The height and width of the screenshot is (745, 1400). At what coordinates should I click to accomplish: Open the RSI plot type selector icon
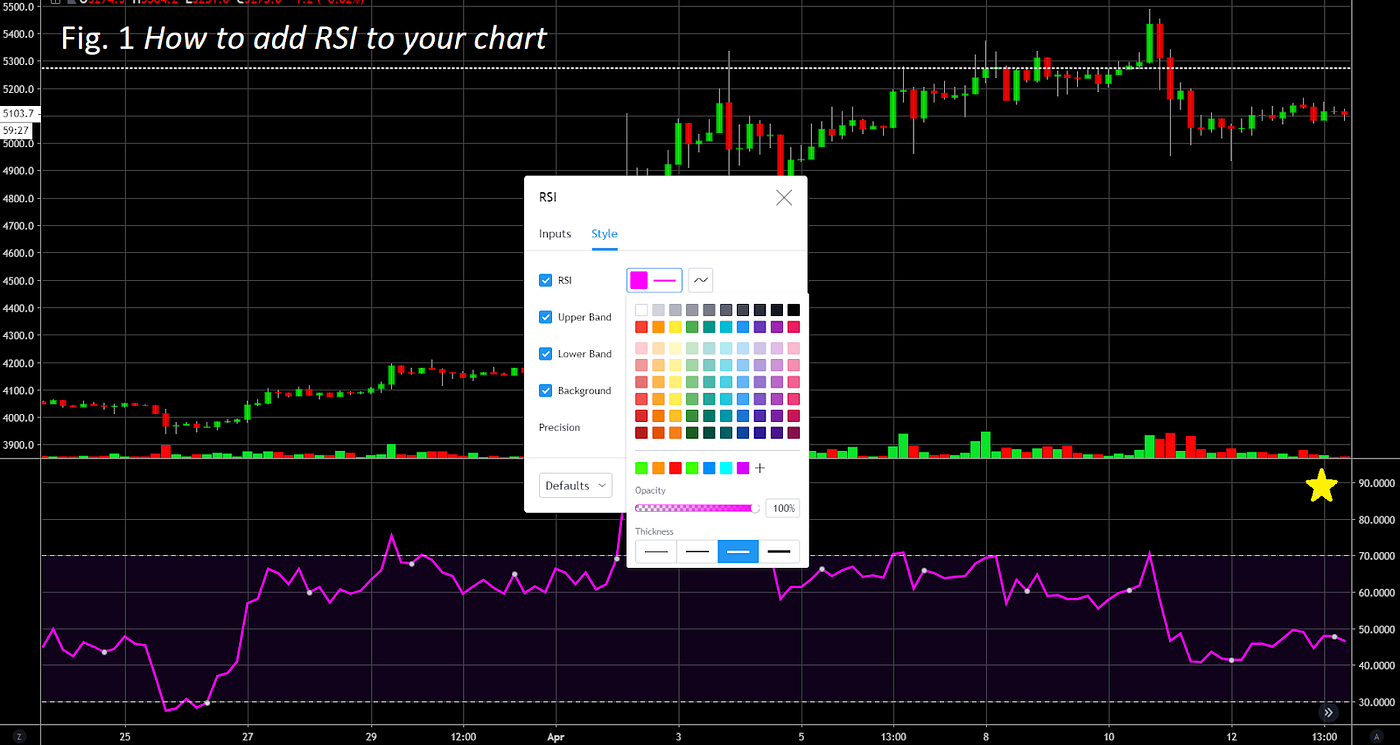pyautogui.click(x=701, y=280)
